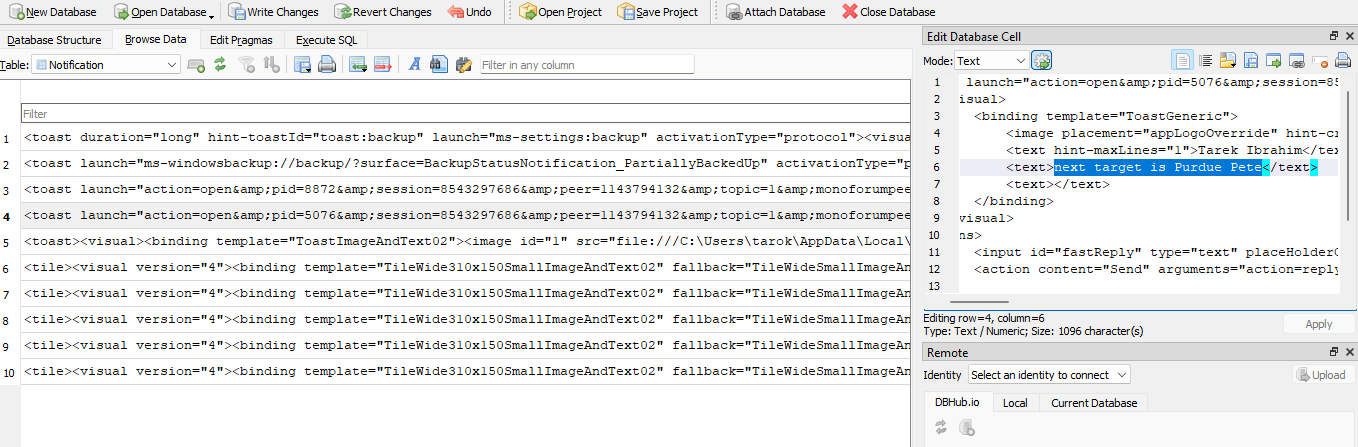Select row 4 with the pid=5076 toast
The width and height of the screenshot is (1358, 447).
point(466,216)
